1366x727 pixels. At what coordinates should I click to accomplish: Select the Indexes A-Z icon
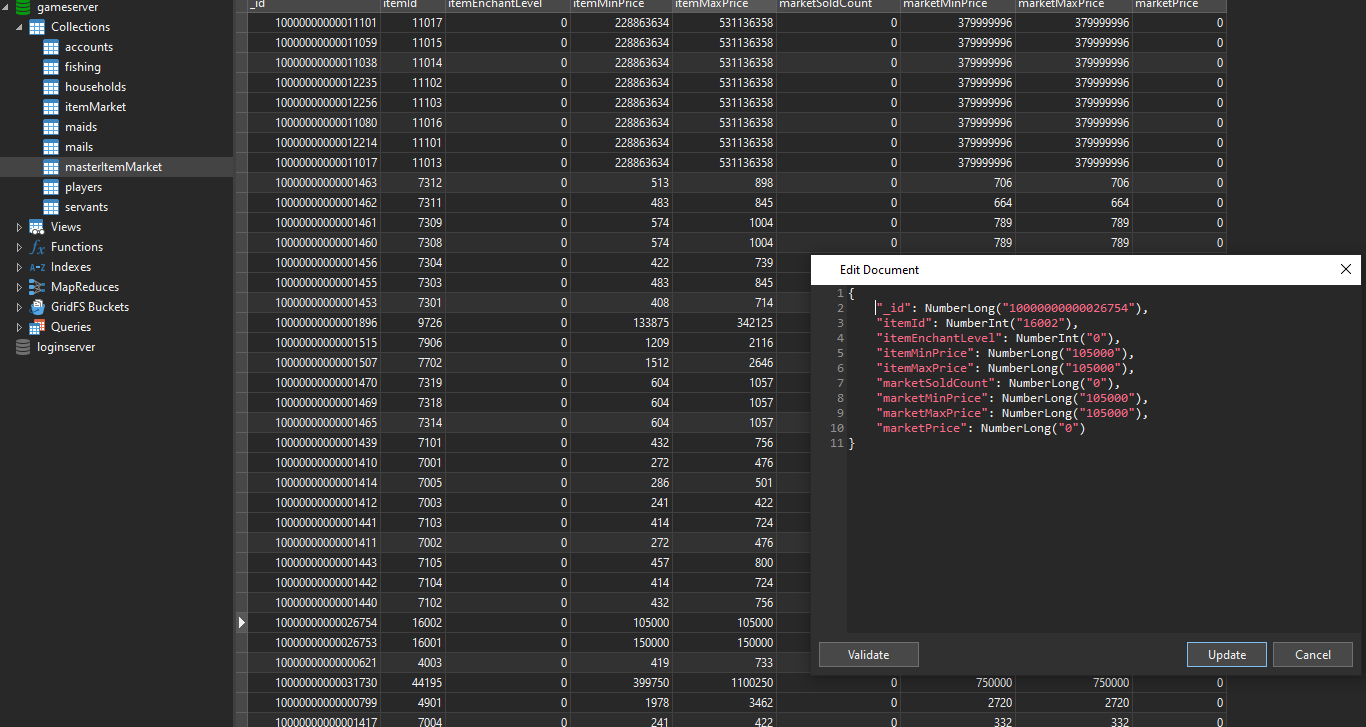click(36, 267)
